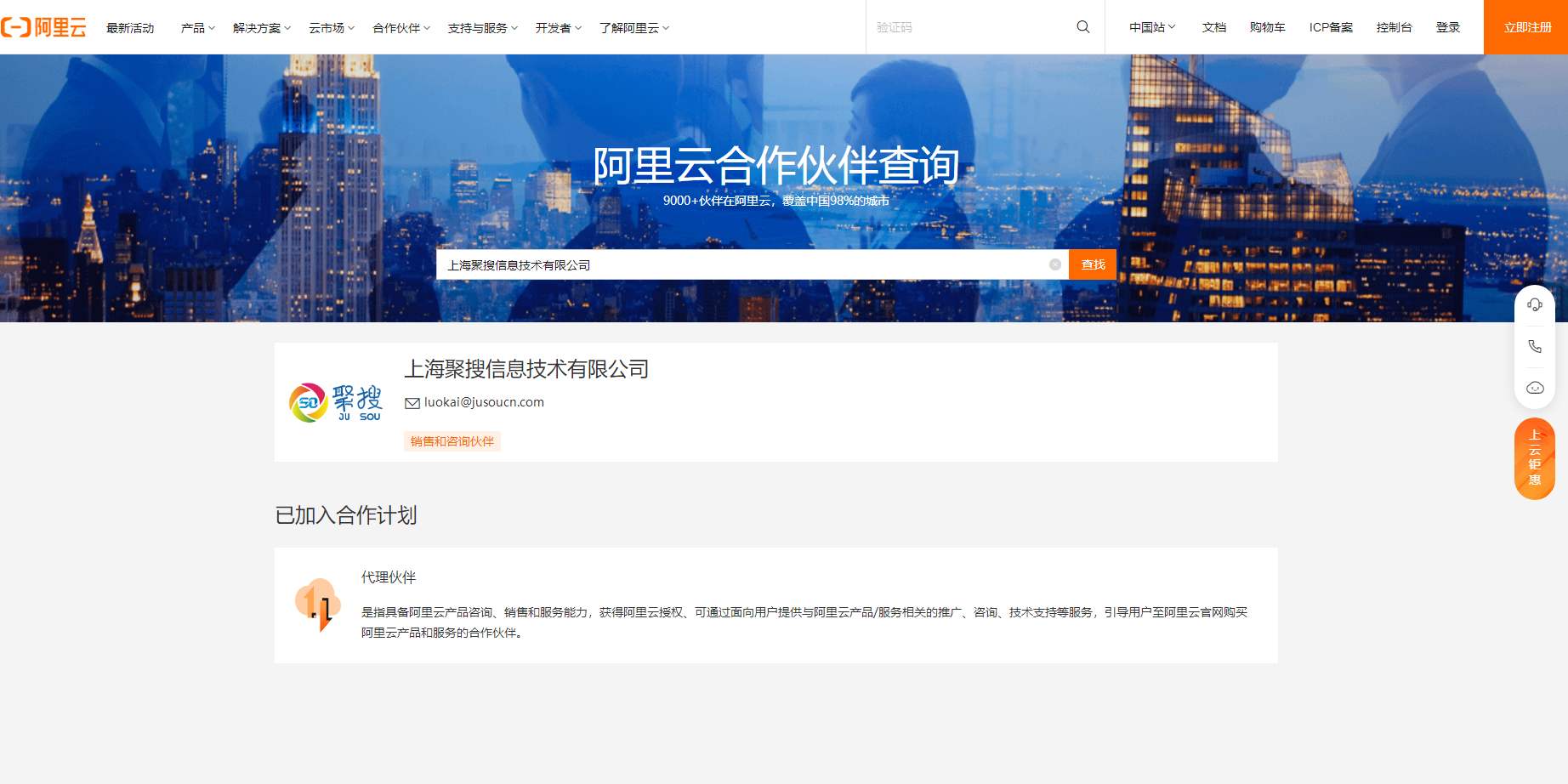Screen dimensions: 1568x784
Task: Open the 中国站 region selector
Action: tap(1151, 27)
